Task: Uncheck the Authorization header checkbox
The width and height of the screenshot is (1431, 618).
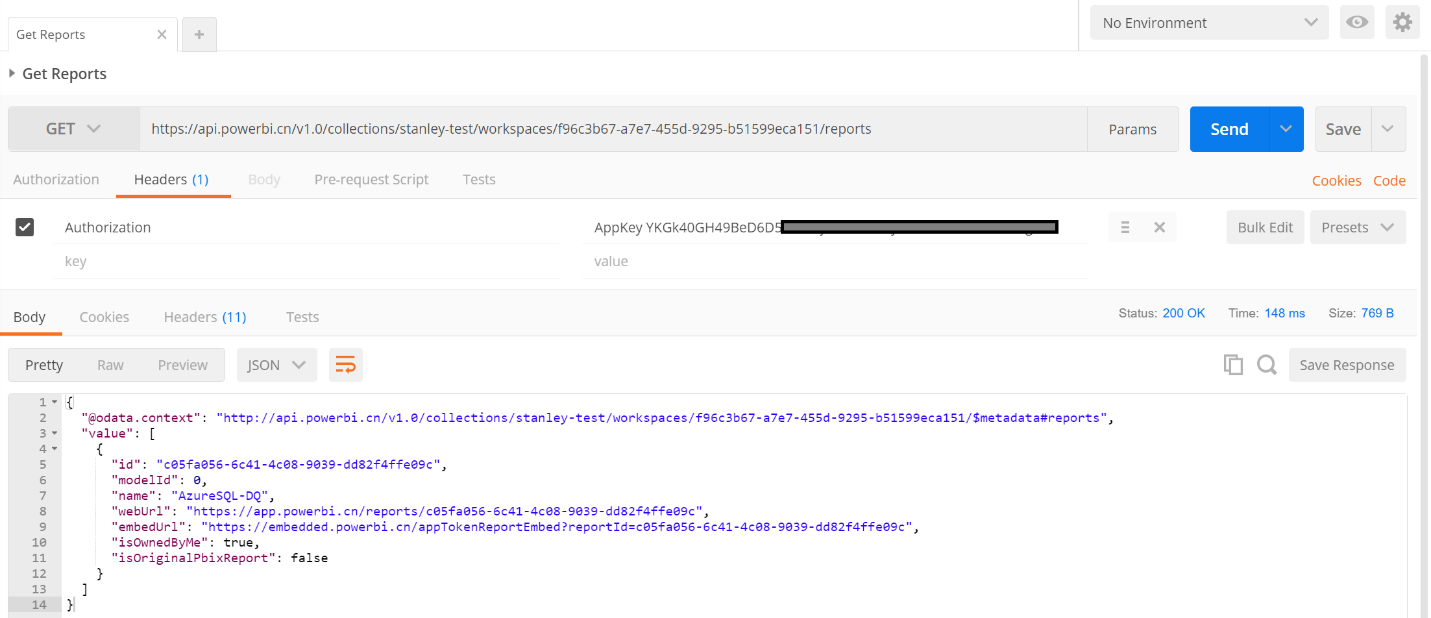Action: pos(25,227)
